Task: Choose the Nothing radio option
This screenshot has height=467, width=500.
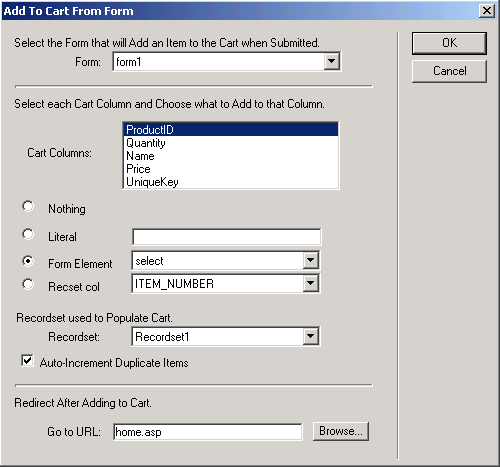Action: click(x=28, y=206)
